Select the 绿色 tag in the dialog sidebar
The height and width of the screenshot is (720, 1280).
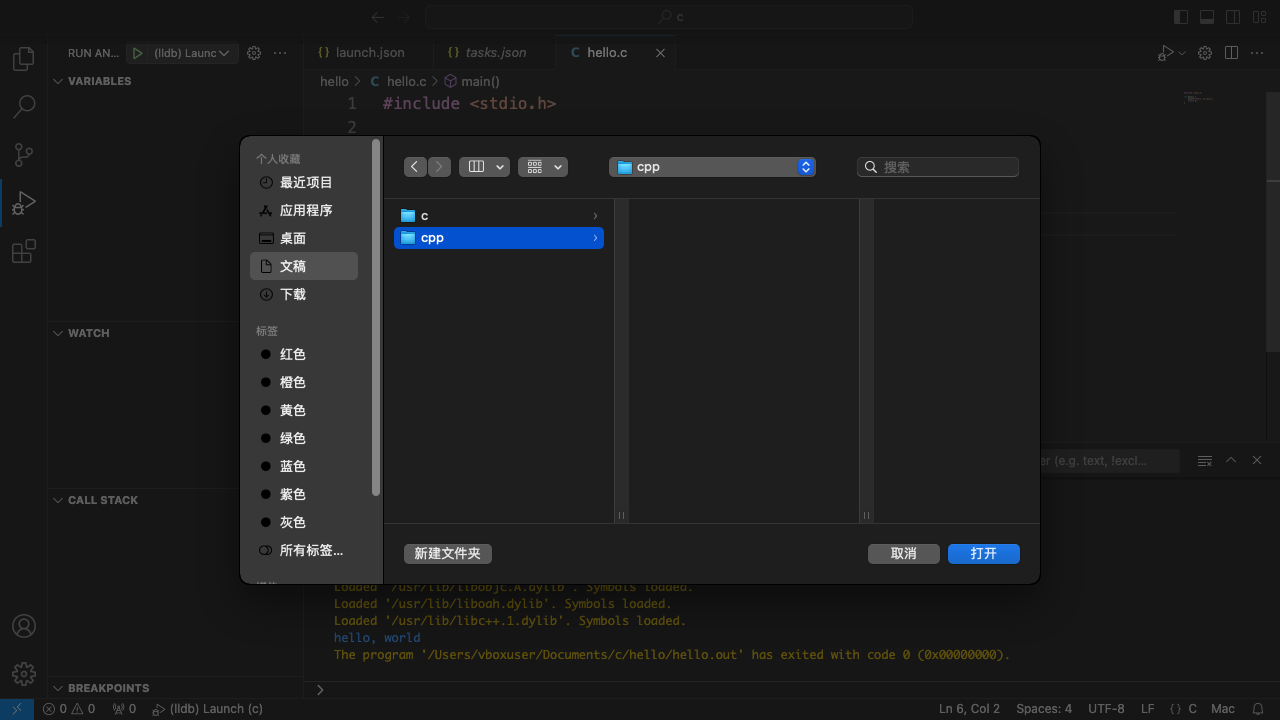304,438
